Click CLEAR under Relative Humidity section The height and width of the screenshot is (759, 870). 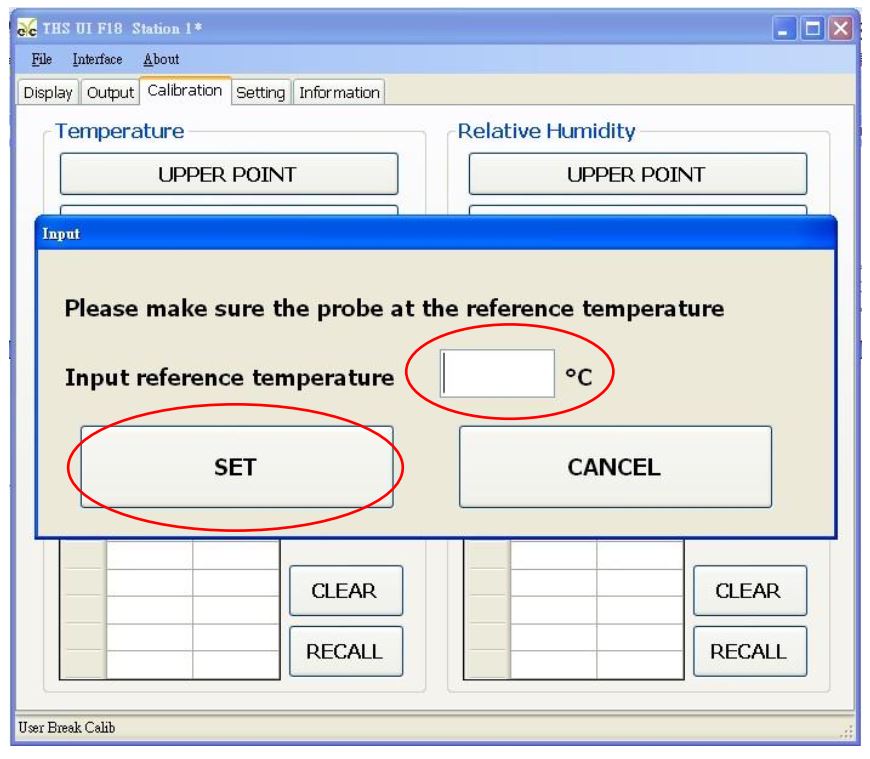(x=750, y=591)
